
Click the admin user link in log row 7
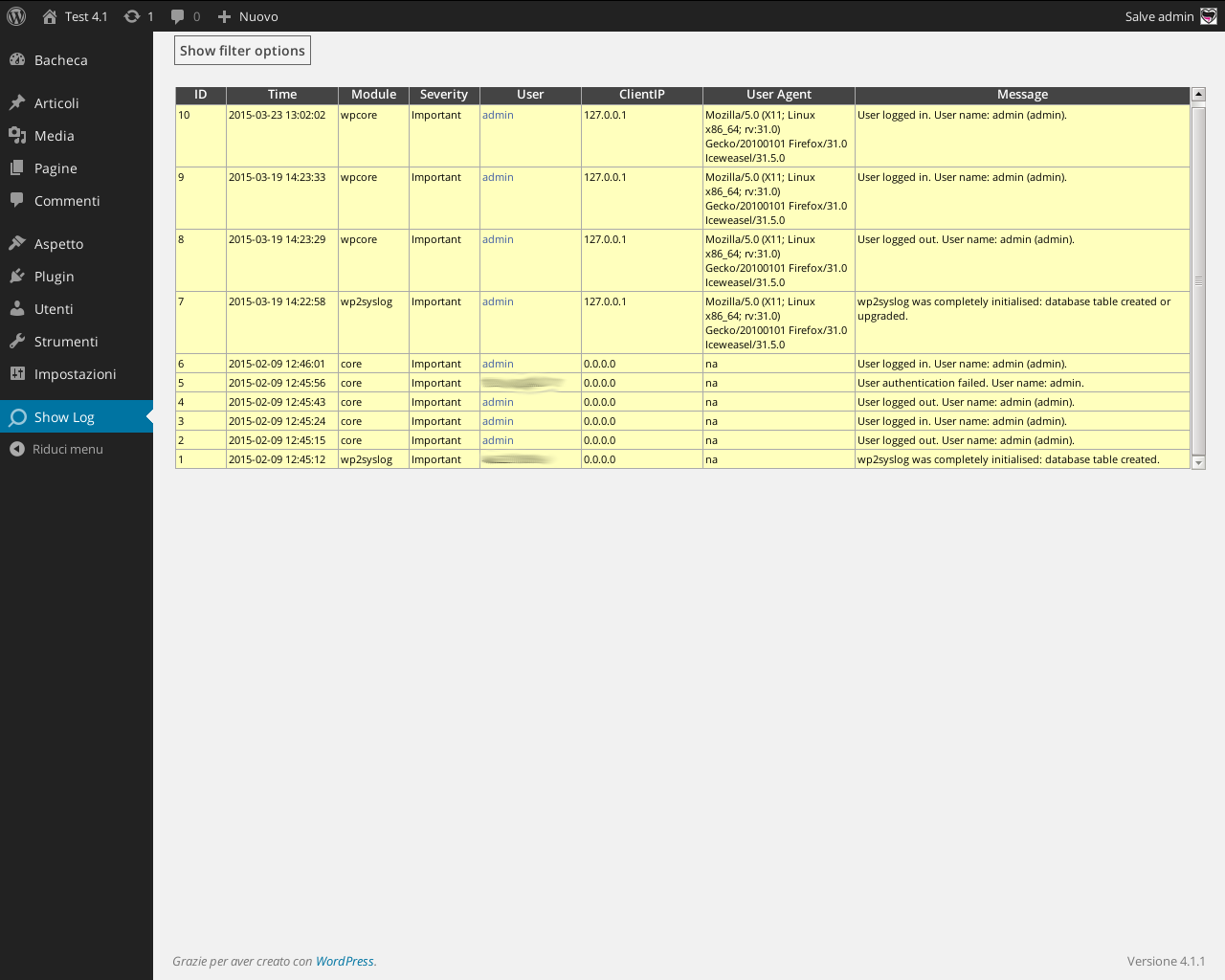[x=498, y=301]
